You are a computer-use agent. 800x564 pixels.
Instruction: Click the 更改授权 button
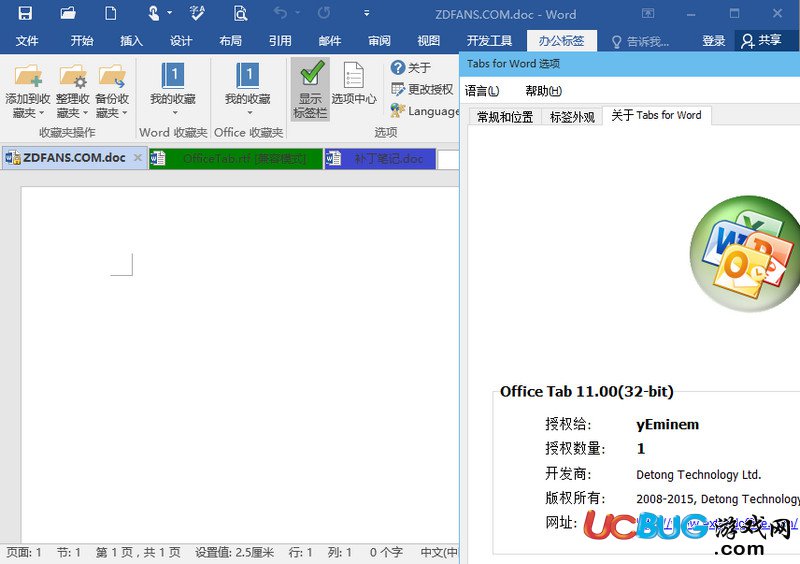coord(422,89)
